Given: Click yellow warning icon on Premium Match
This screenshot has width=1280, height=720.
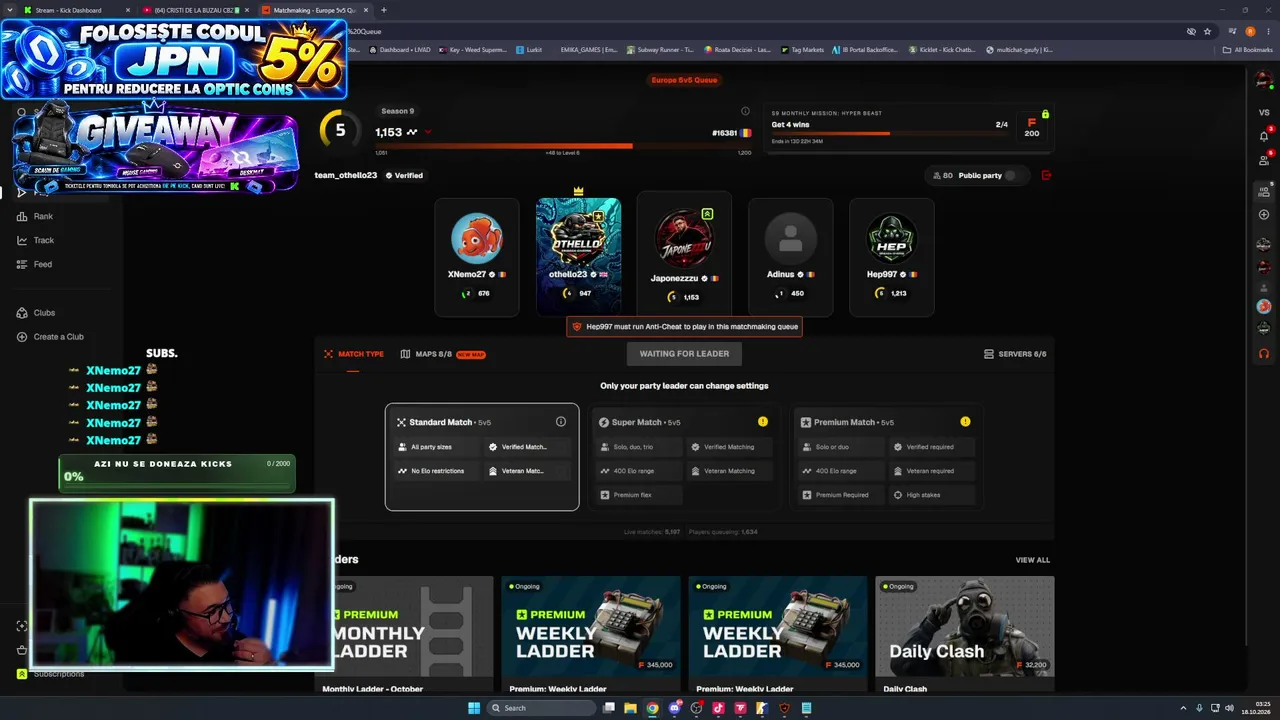Looking at the screenshot, I should [x=965, y=422].
